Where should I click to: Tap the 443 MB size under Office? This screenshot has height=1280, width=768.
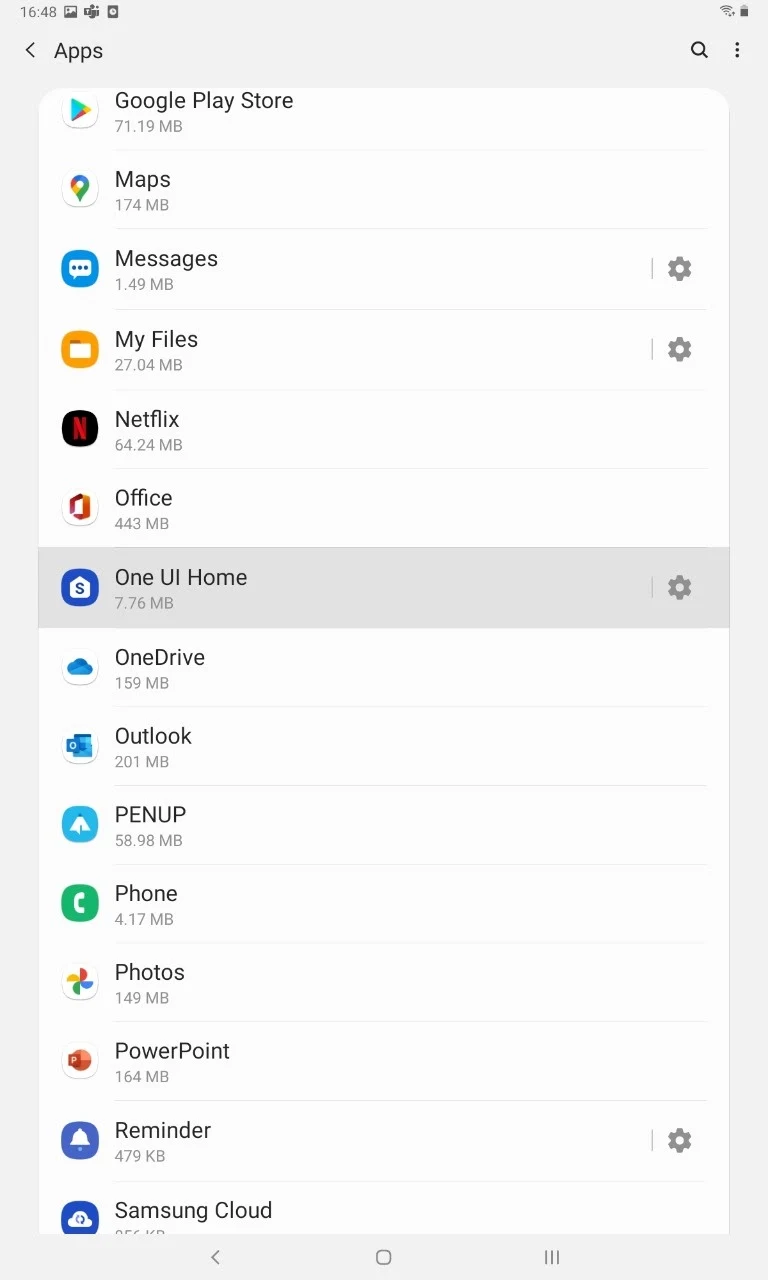pyautogui.click(x=142, y=524)
